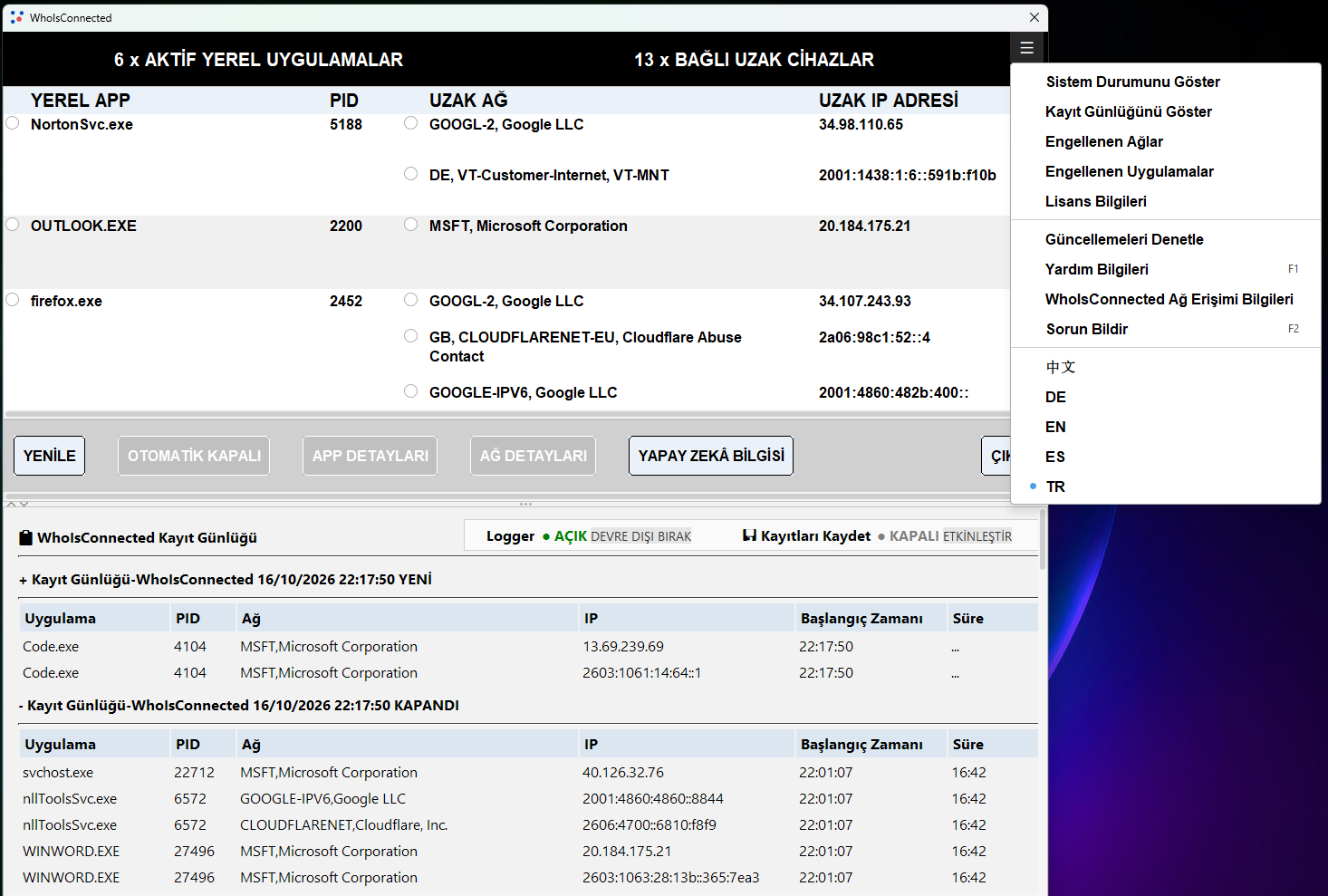Select the firefox.exe radio button
The image size is (1328, 896).
[x=13, y=300]
